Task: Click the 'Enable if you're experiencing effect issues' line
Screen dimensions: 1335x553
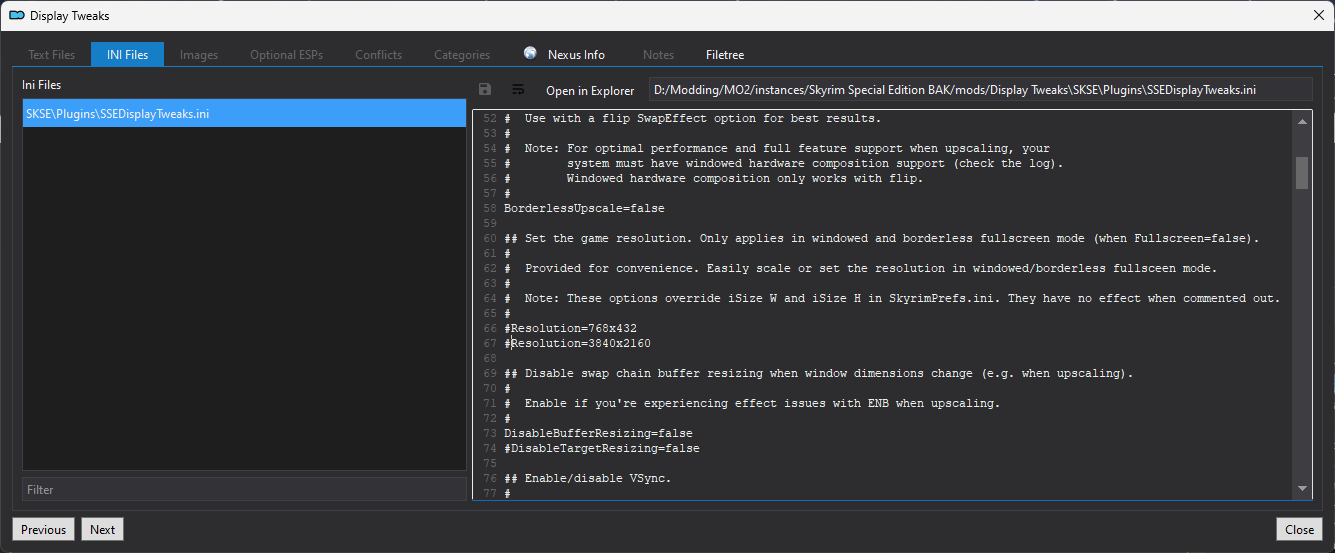Action: point(752,403)
